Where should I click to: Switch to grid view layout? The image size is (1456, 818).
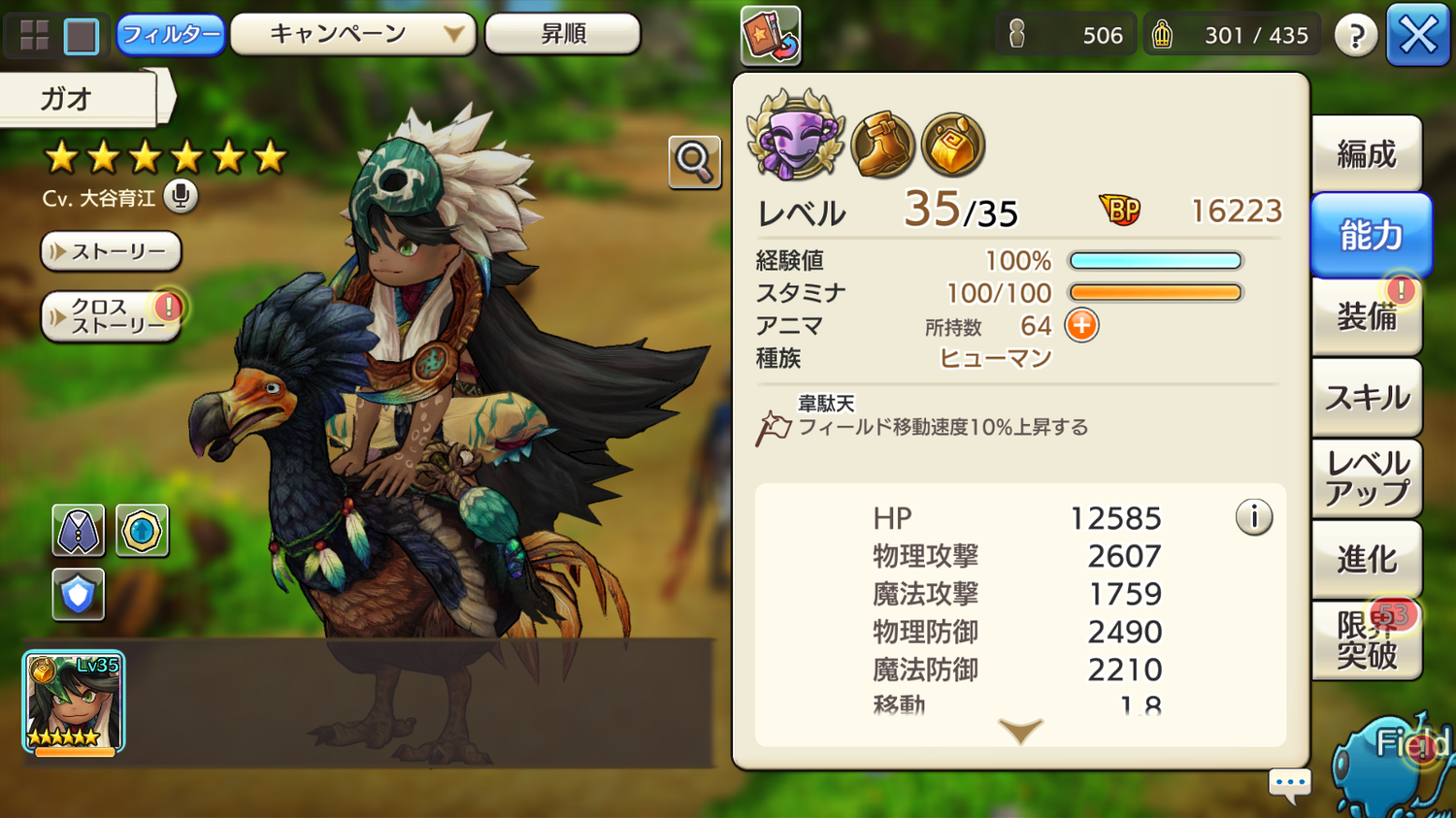[35, 36]
